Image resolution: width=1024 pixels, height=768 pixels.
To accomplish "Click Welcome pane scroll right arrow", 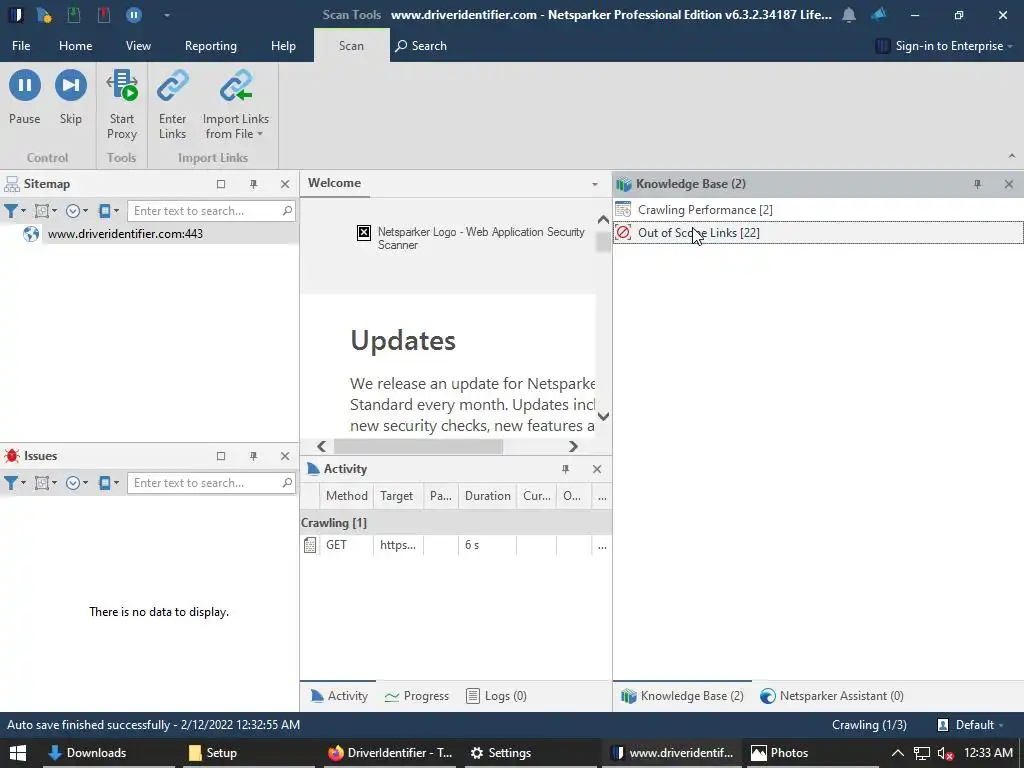I will point(573,447).
